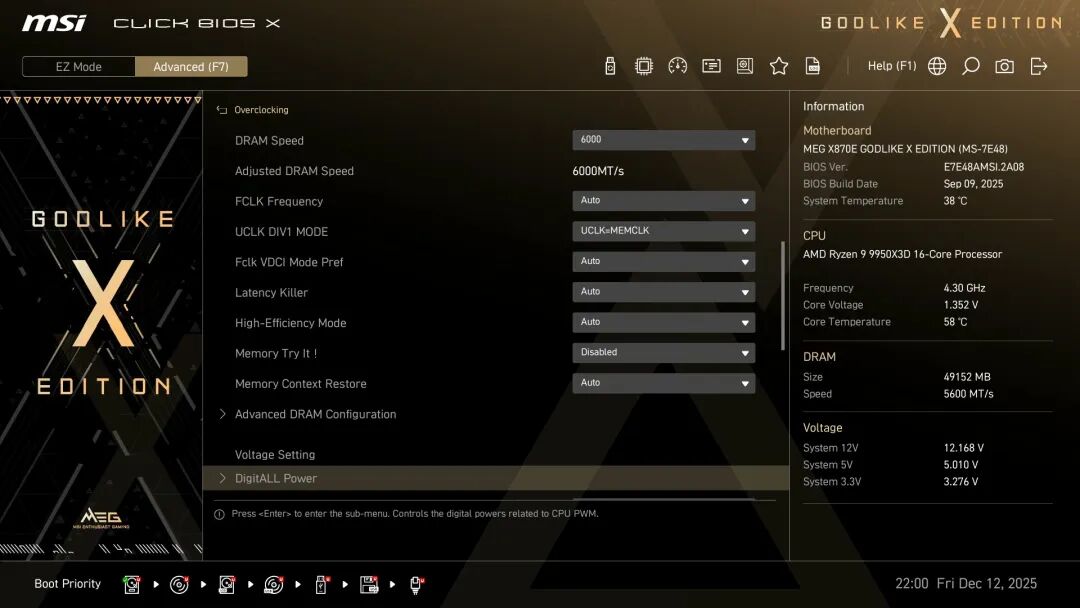
Task: Click the card-shaped profile icon in toolbar
Action: pos(712,66)
